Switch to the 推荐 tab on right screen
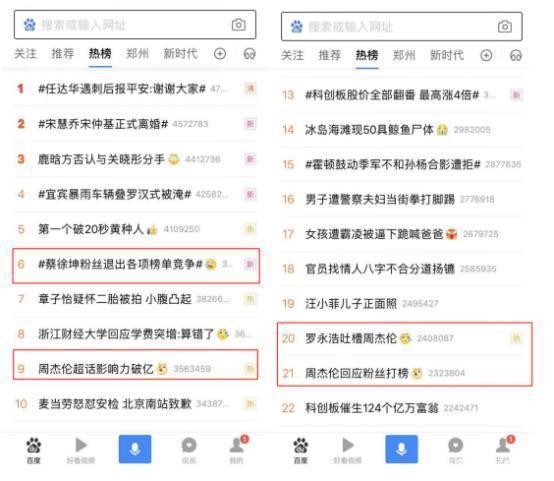The height and width of the screenshot is (481, 554). tap(330, 55)
